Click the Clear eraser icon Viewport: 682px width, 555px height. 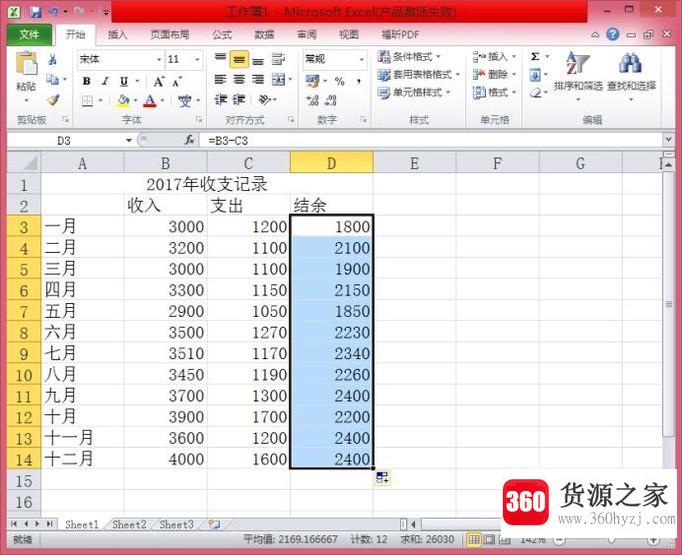pos(535,93)
